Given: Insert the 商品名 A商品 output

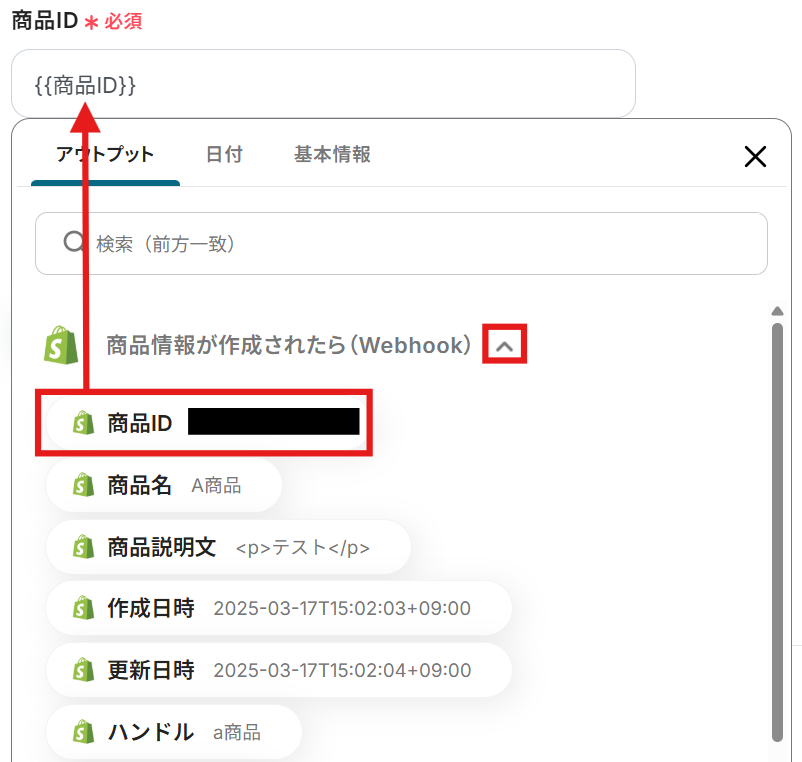Looking at the screenshot, I should tap(164, 485).
